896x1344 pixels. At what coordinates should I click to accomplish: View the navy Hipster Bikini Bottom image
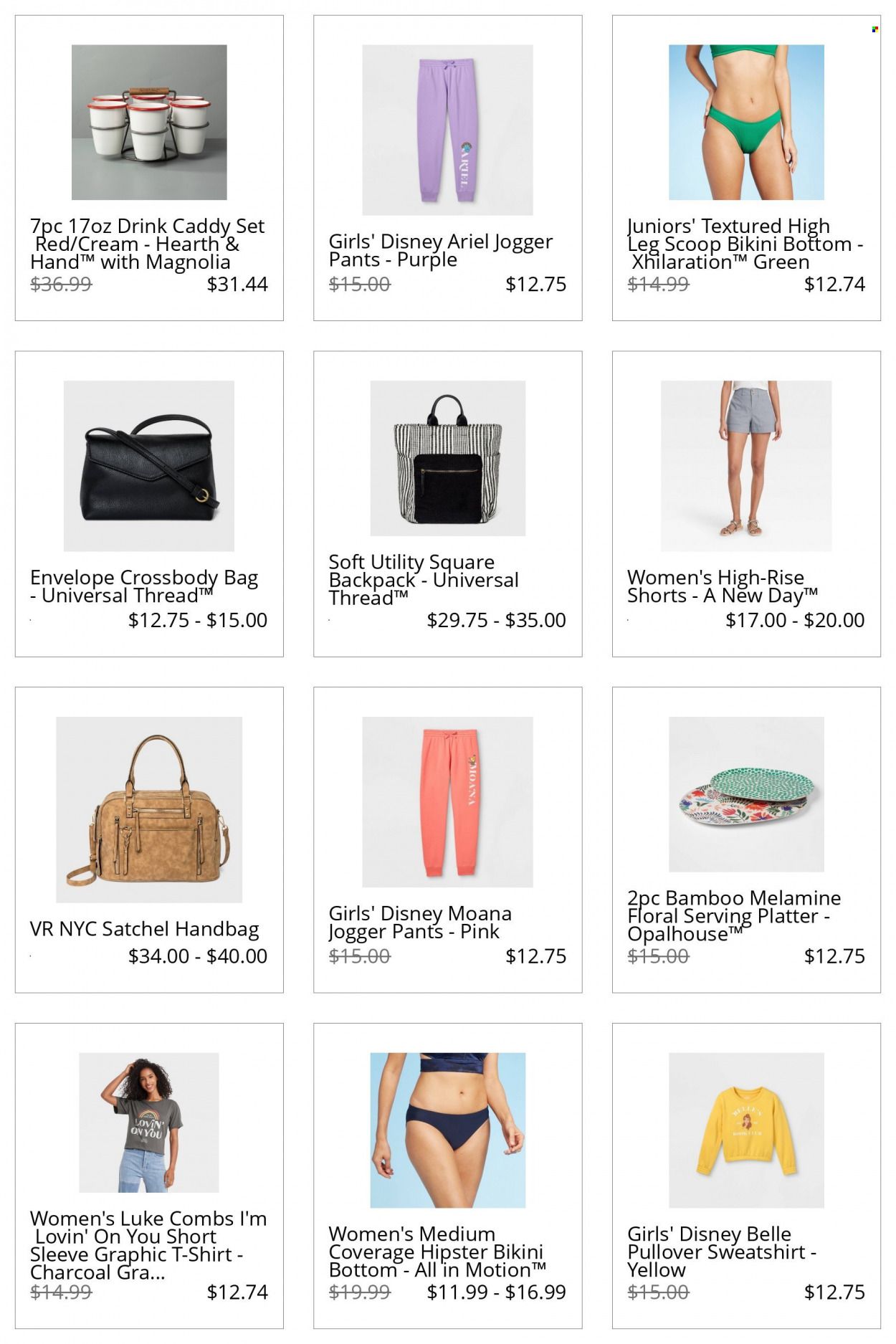pos(447,1130)
